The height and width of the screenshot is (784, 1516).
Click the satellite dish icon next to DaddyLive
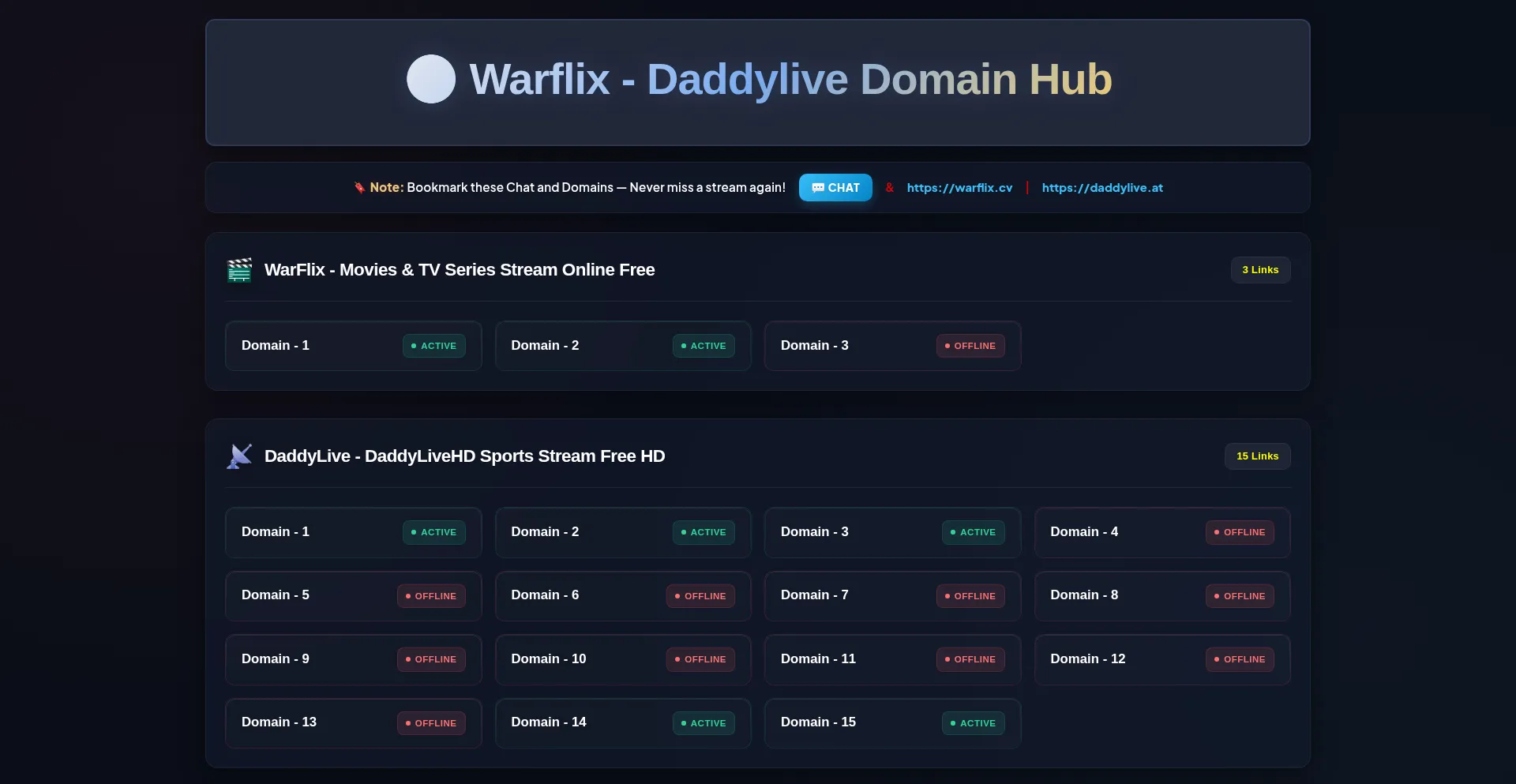(239, 456)
